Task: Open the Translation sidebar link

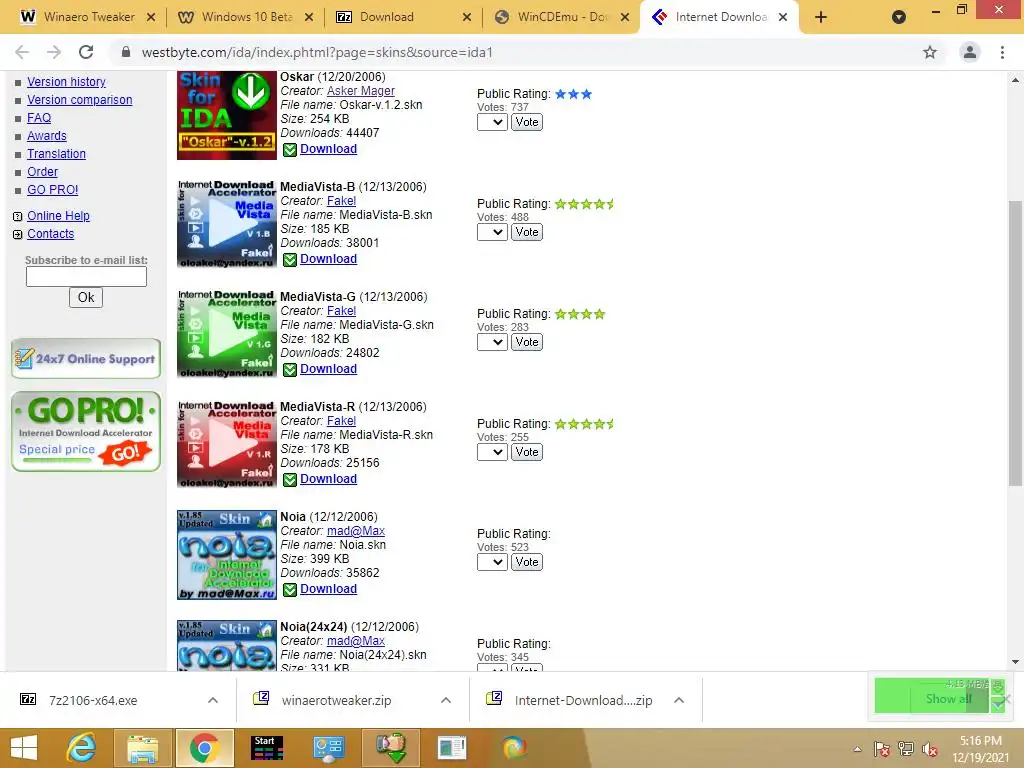Action: (57, 153)
